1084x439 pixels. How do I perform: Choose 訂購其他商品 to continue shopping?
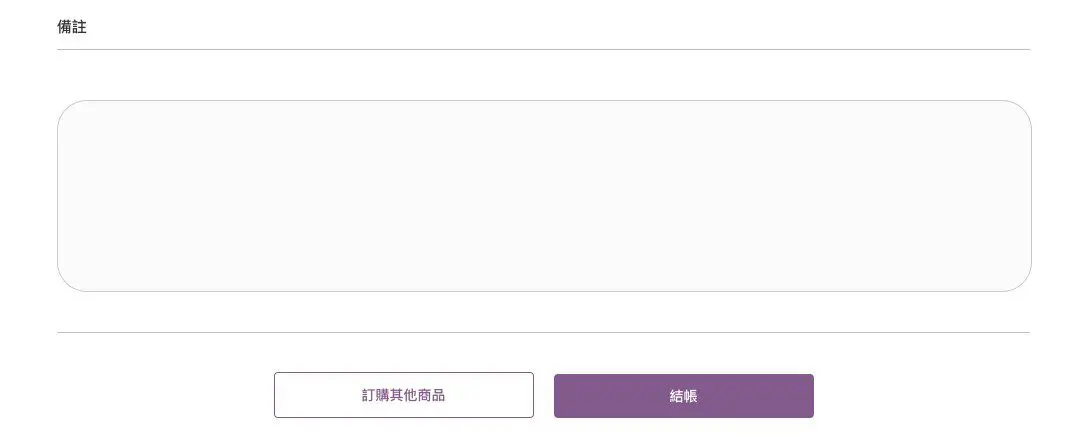[403, 395]
